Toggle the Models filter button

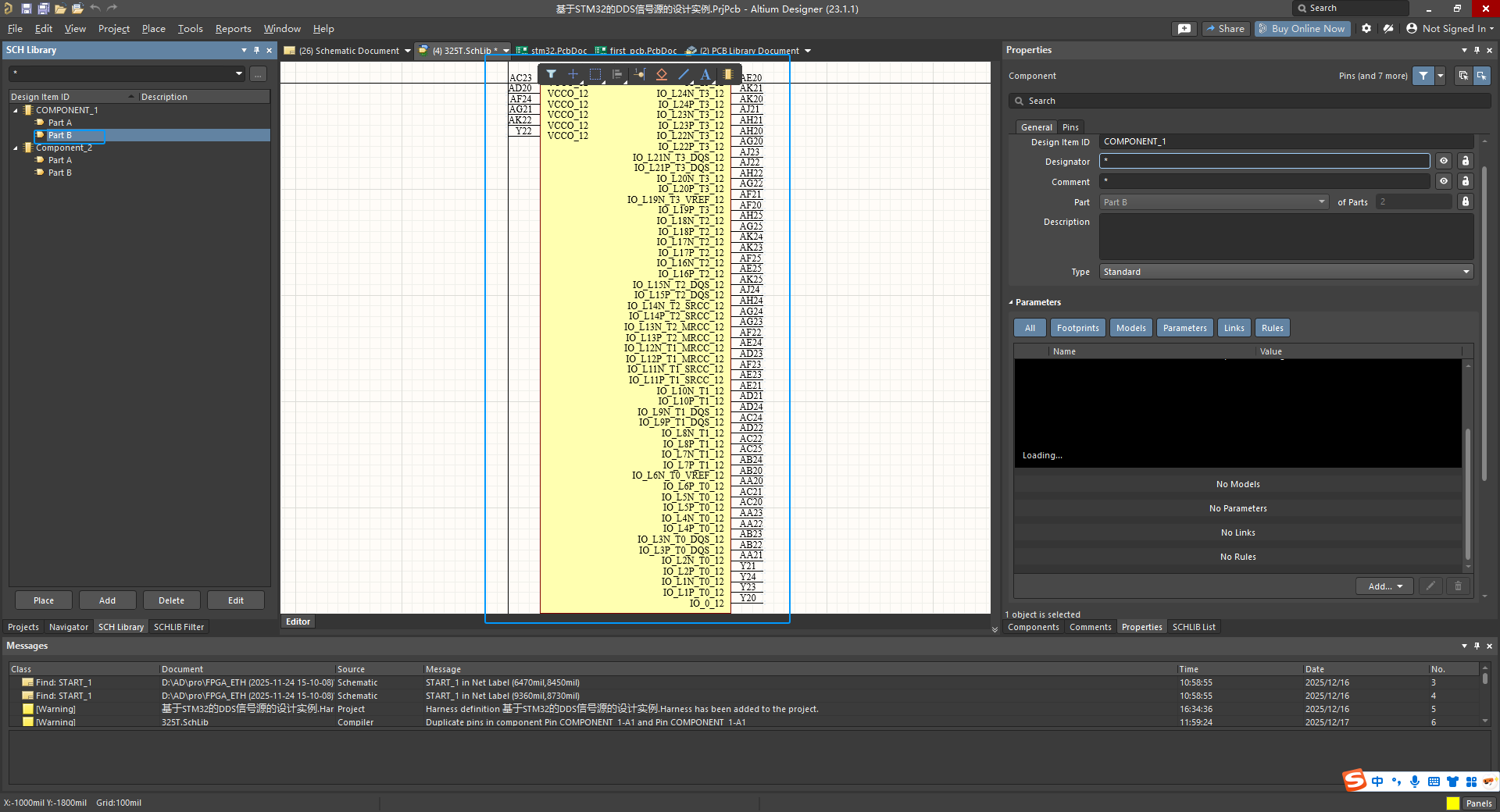[x=1130, y=328]
